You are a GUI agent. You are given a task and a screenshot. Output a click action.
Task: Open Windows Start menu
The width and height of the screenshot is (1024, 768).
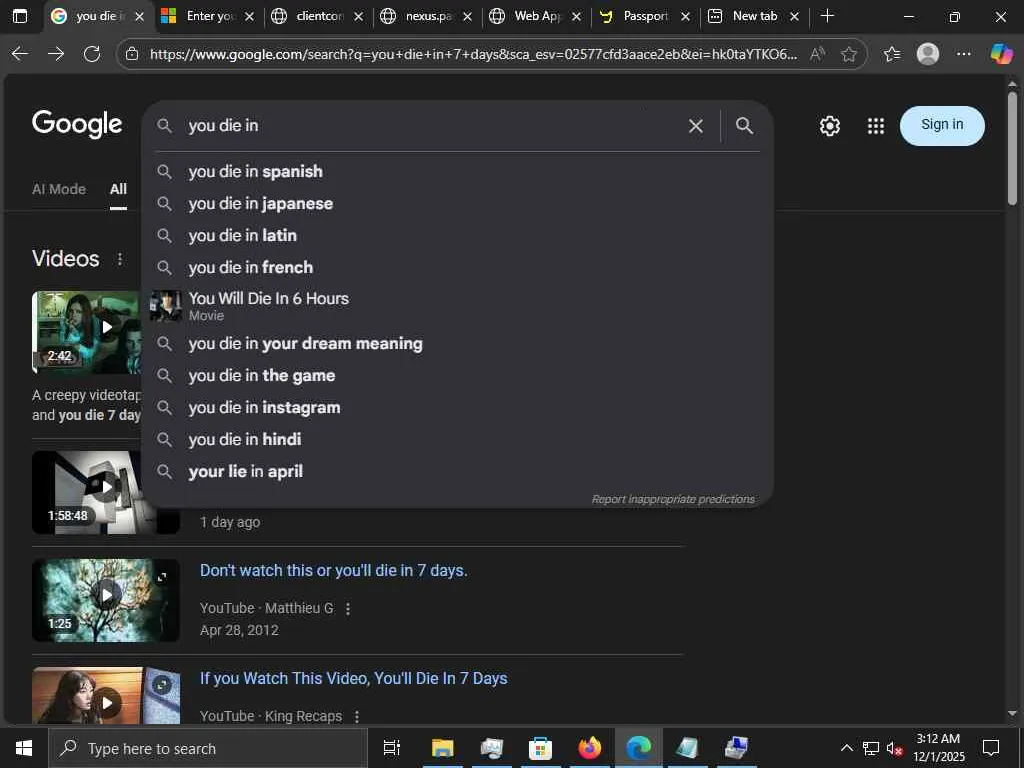[x=24, y=748]
